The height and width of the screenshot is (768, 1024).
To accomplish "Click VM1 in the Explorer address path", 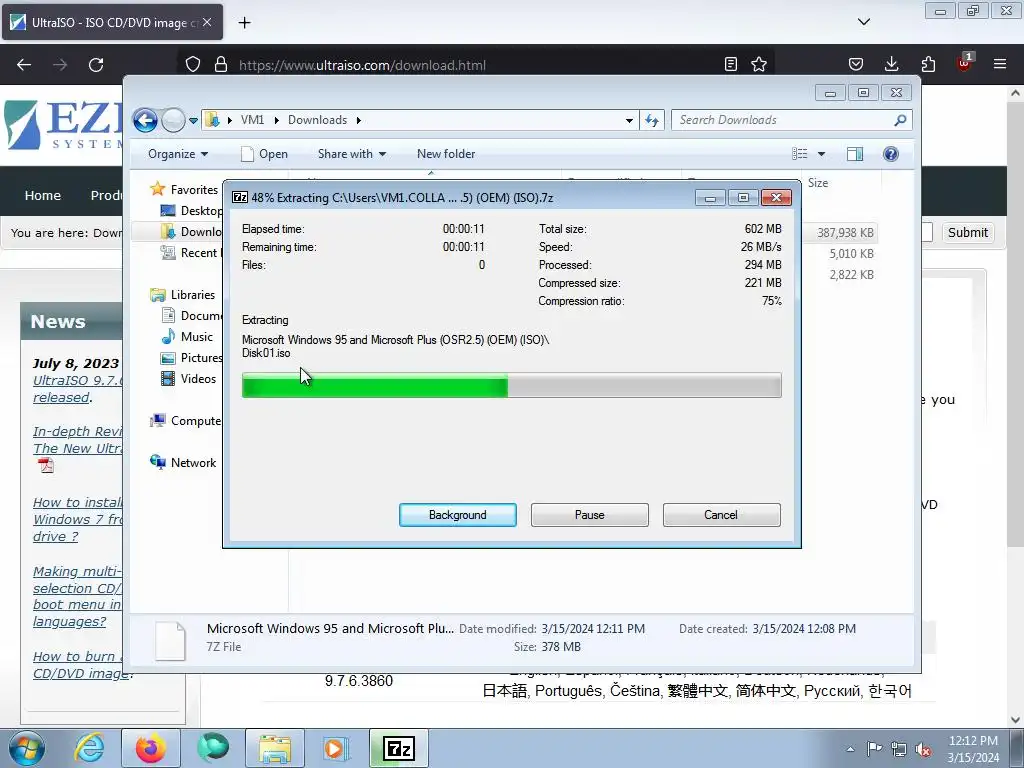I will coord(252,120).
